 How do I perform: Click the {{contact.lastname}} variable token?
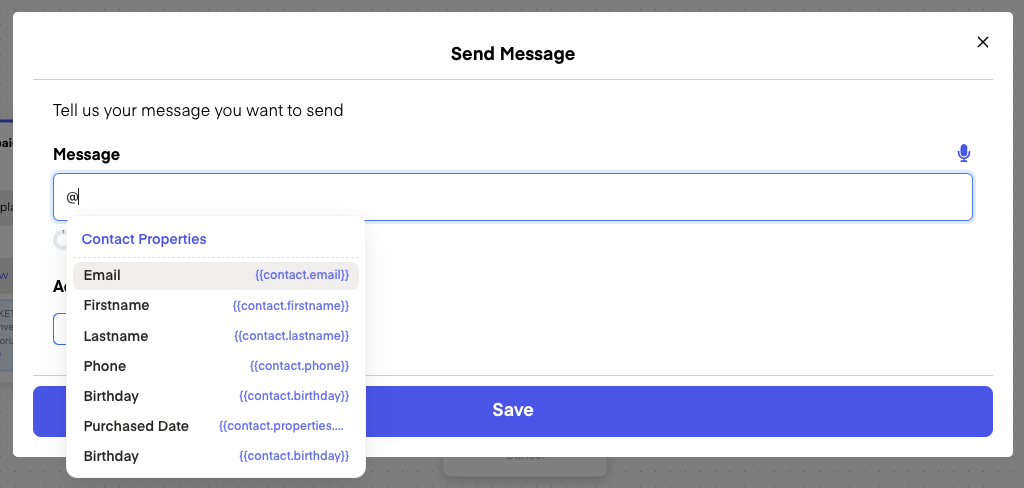291,336
